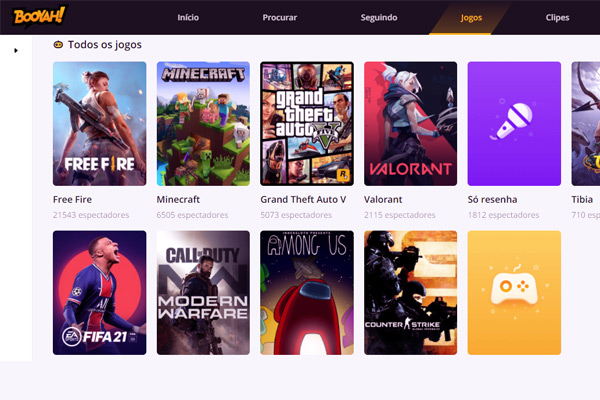600x400 pixels.
Task: Click the Free Fire title link
Action: click(72, 199)
